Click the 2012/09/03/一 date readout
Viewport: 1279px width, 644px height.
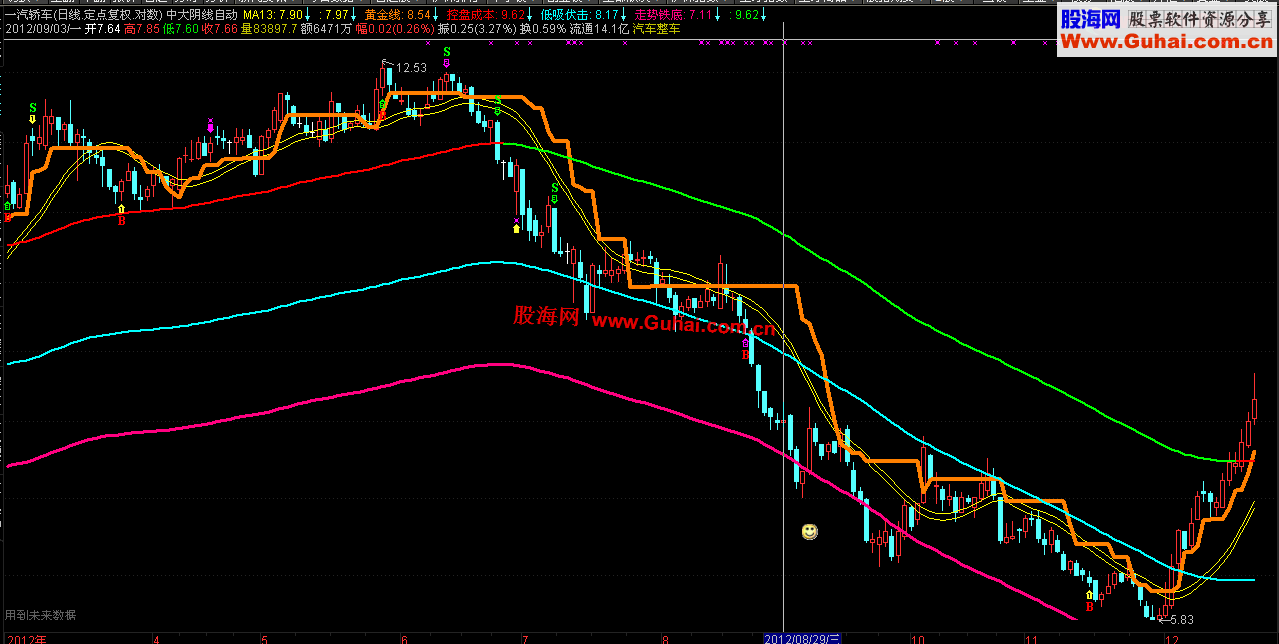click(x=41, y=30)
